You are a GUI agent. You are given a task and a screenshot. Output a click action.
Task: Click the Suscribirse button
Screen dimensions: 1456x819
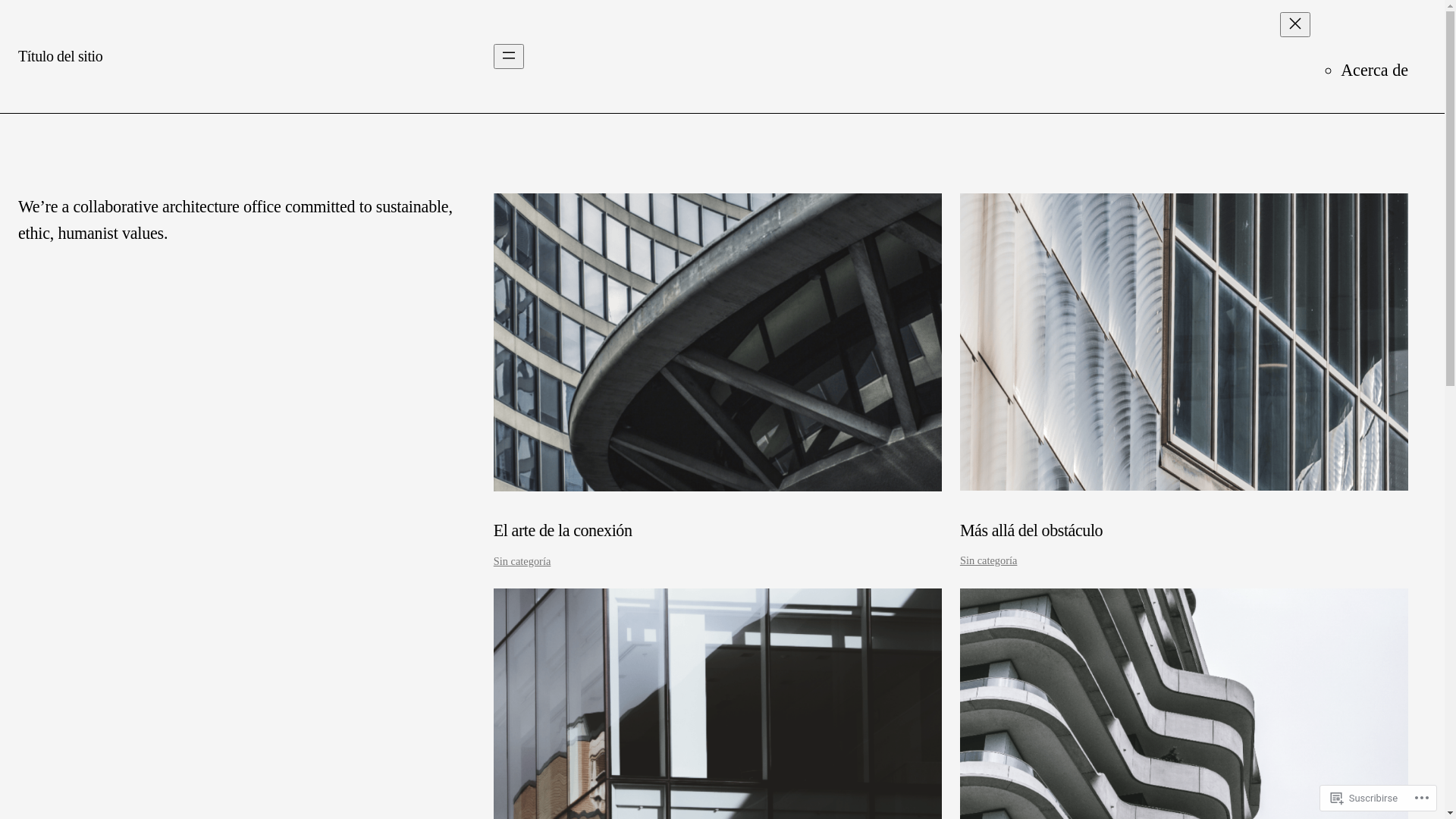pos(1364,798)
